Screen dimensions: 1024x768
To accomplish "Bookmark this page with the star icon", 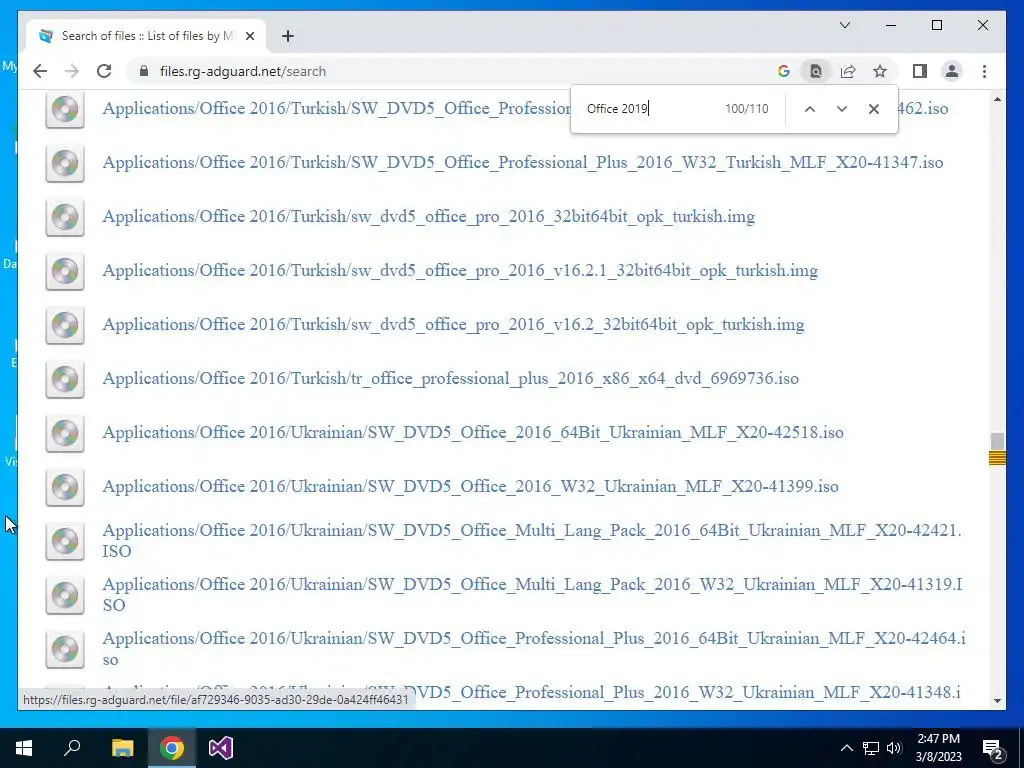I will coord(880,71).
